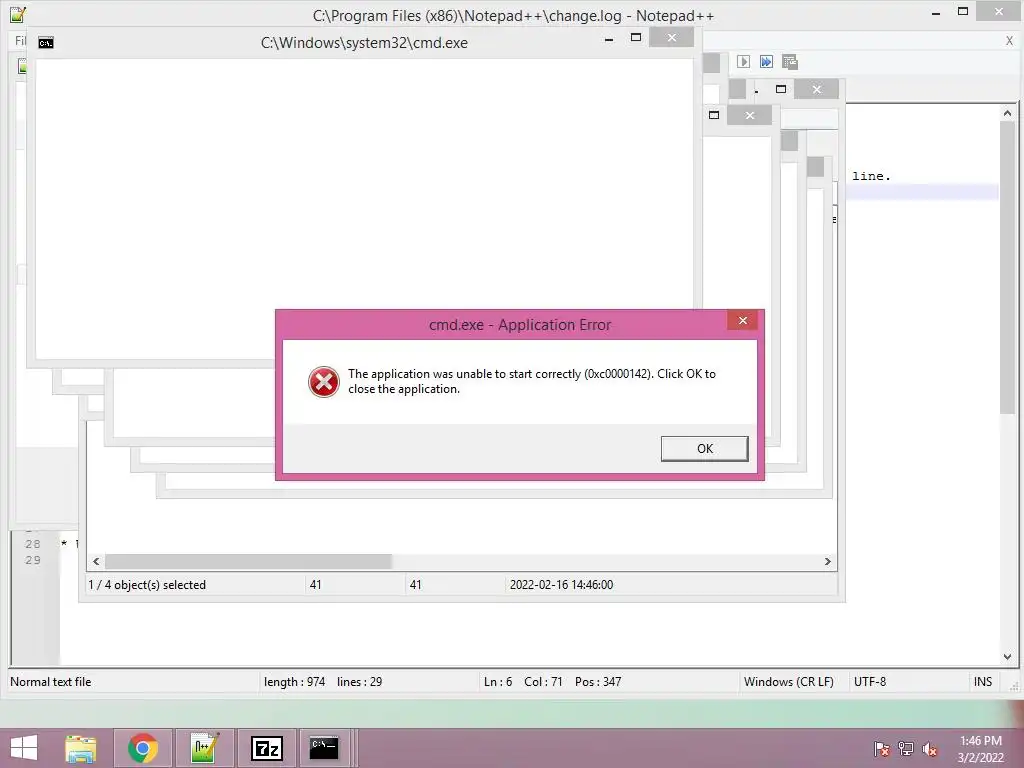The height and width of the screenshot is (768, 1024).
Task: Close the Notepad++ window
Action: pyautogui.click(x=999, y=11)
